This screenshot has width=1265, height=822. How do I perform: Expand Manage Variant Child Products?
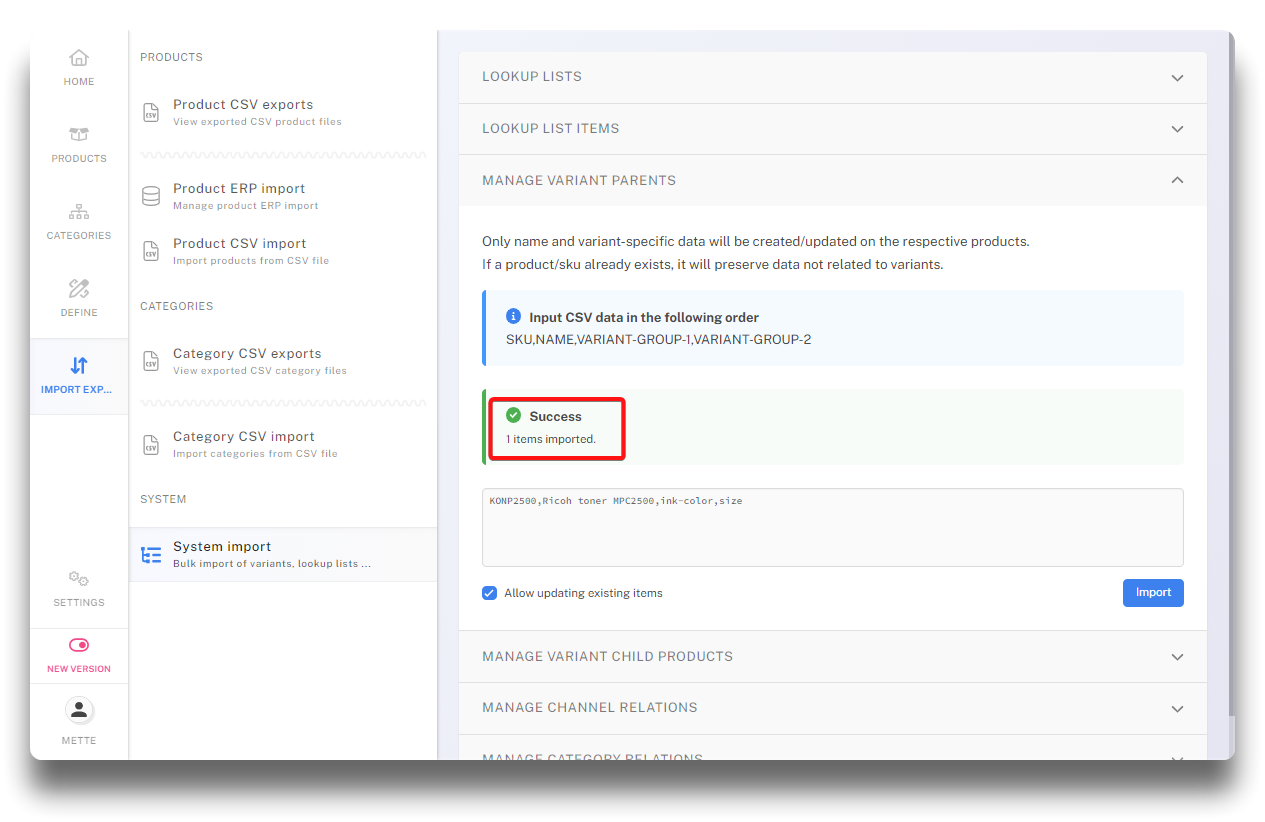pos(1177,657)
